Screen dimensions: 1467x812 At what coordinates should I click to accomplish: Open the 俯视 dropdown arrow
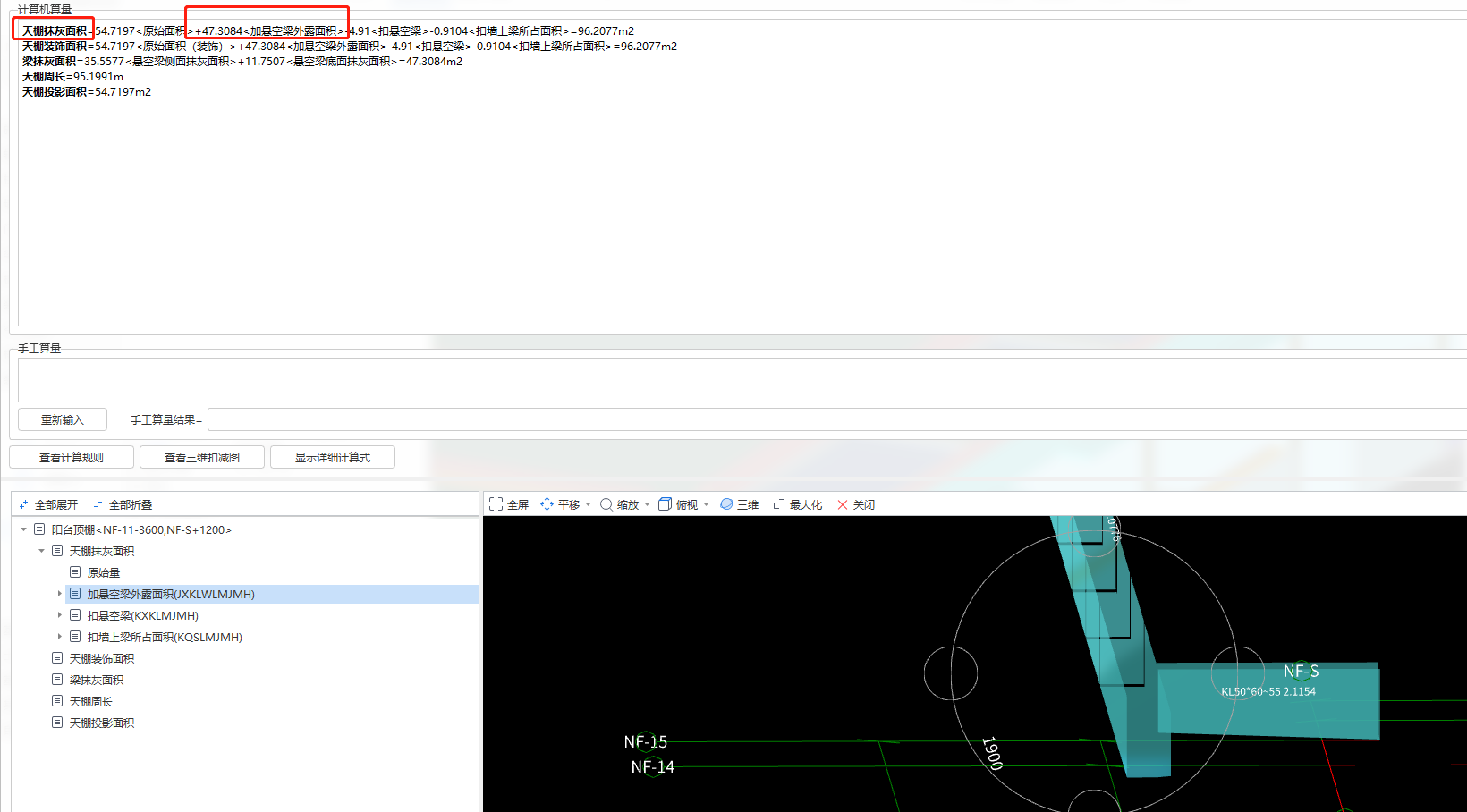click(x=706, y=505)
